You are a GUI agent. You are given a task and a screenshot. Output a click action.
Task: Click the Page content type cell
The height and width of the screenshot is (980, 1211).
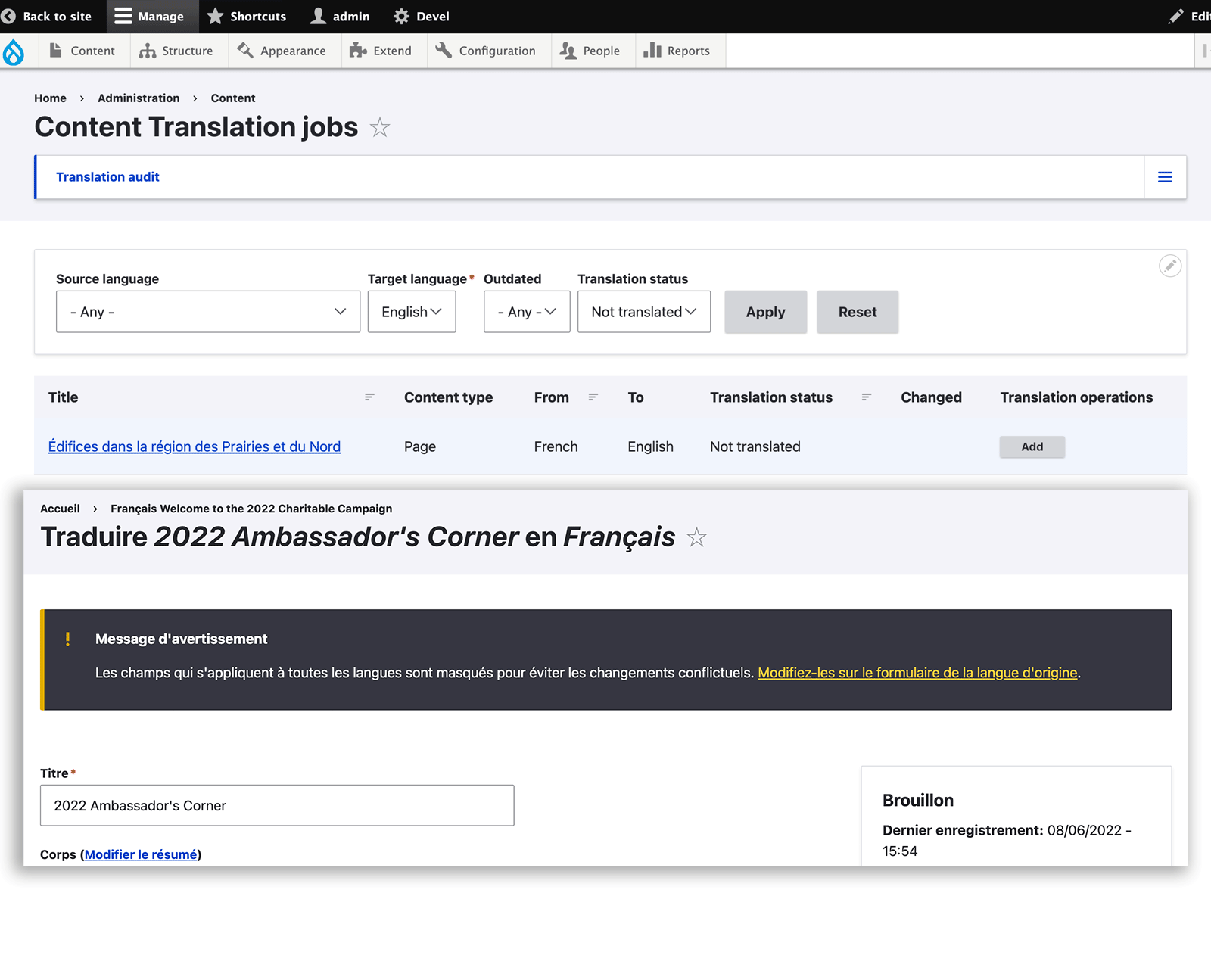(420, 446)
